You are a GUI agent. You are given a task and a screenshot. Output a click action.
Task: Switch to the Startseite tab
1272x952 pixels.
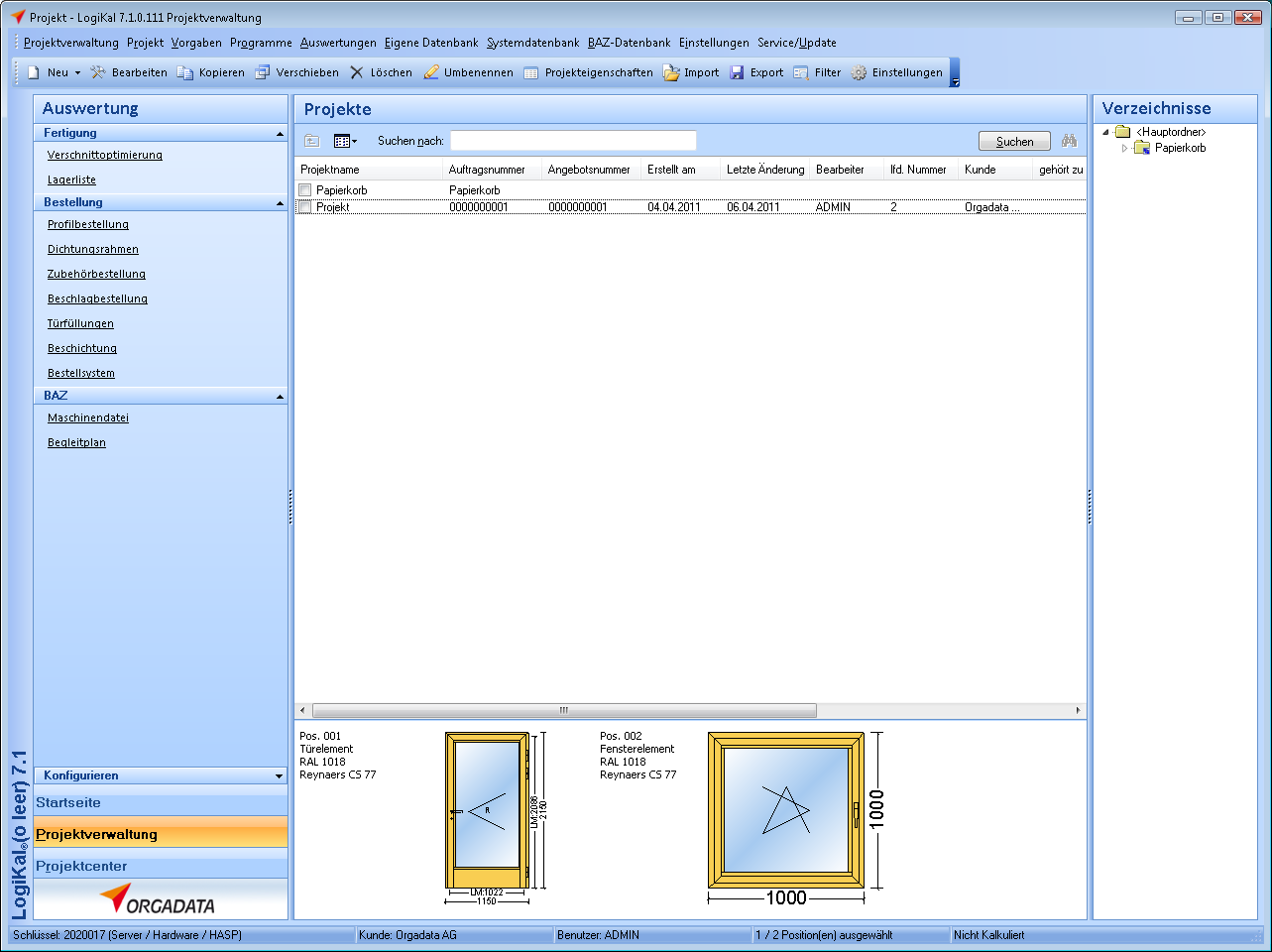click(161, 802)
